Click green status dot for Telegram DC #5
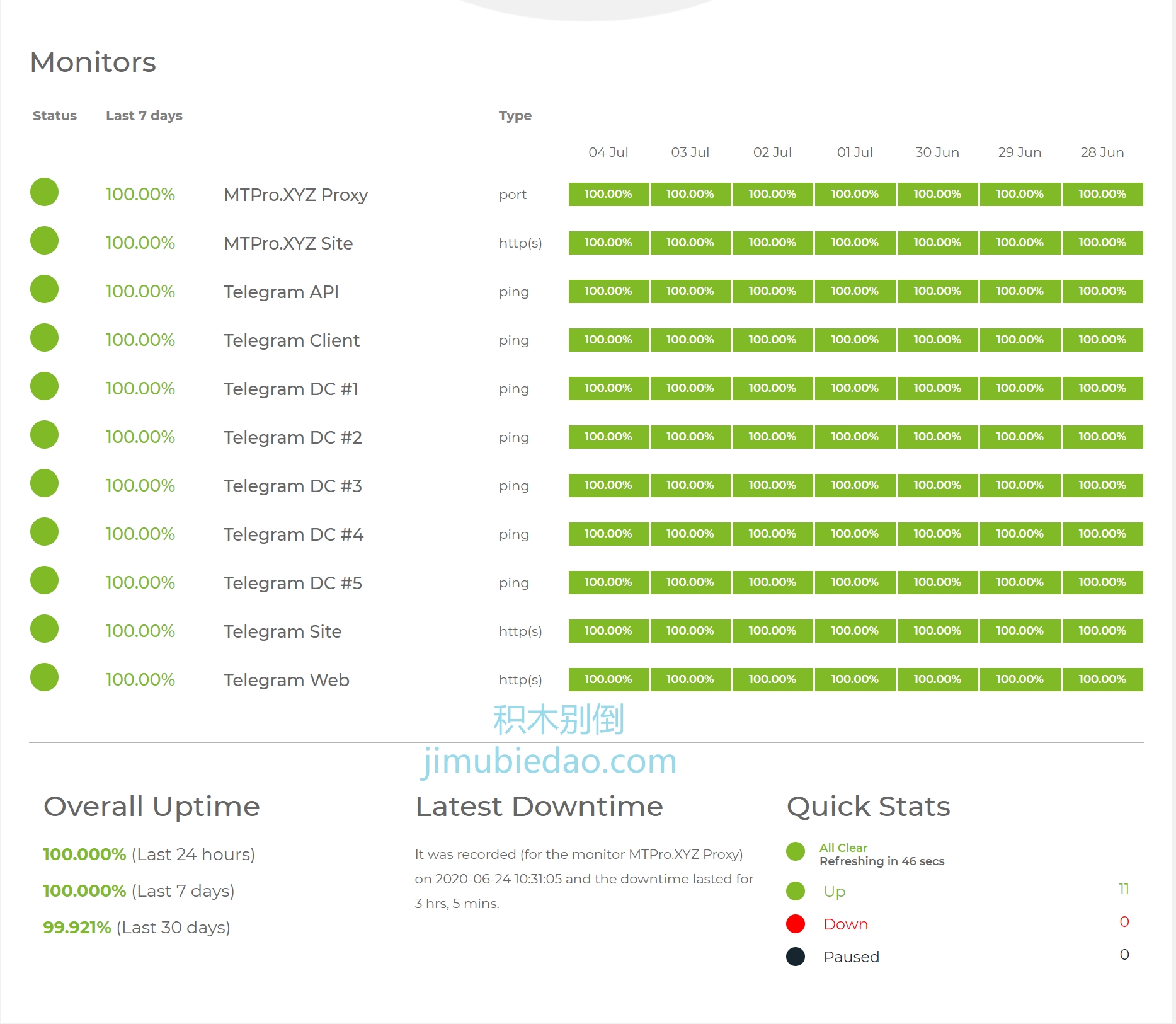Screen dimensions: 1176x1024 pyautogui.click(x=44, y=580)
